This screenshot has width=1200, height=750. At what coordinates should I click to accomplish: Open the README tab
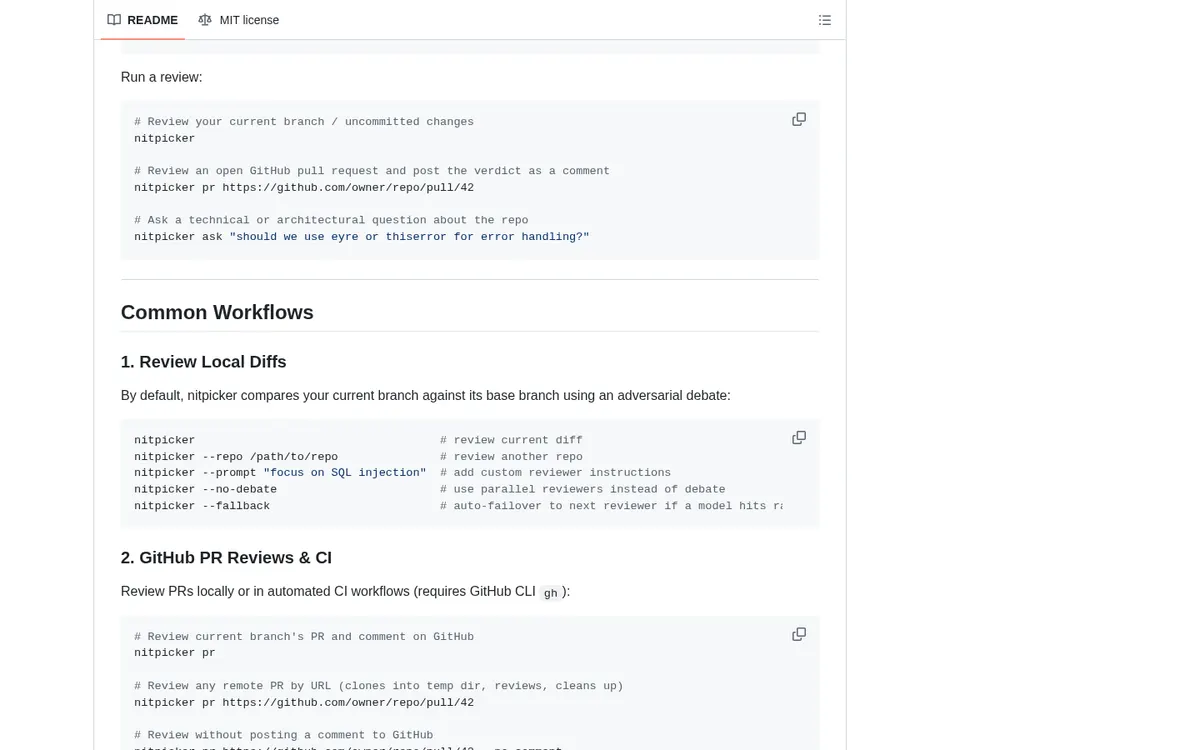click(143, 20)
